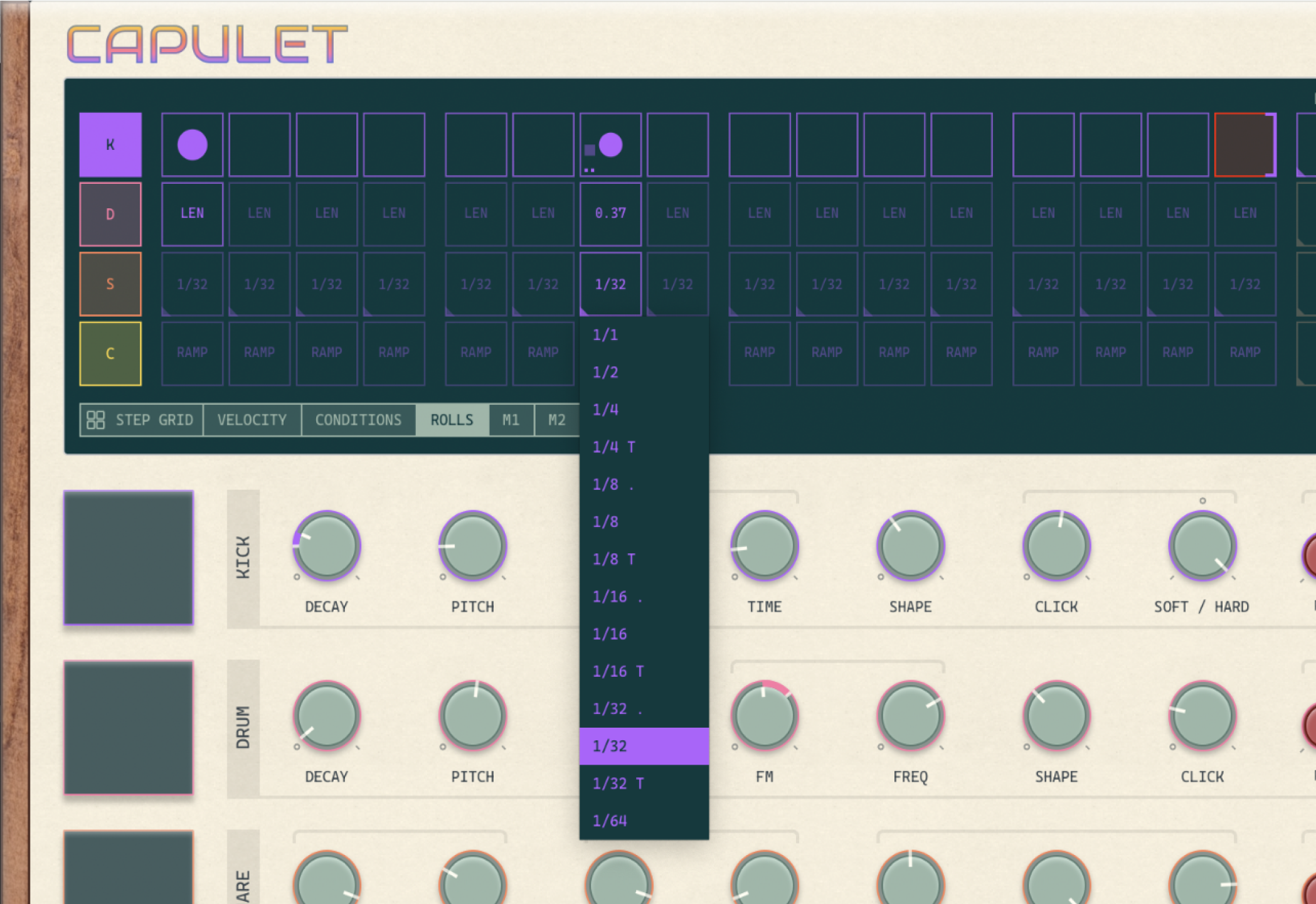The width and height of the screenshot is (1316, 904).
Task: Switch to the VELOCITY tab
Action: [x=252, y=420]
